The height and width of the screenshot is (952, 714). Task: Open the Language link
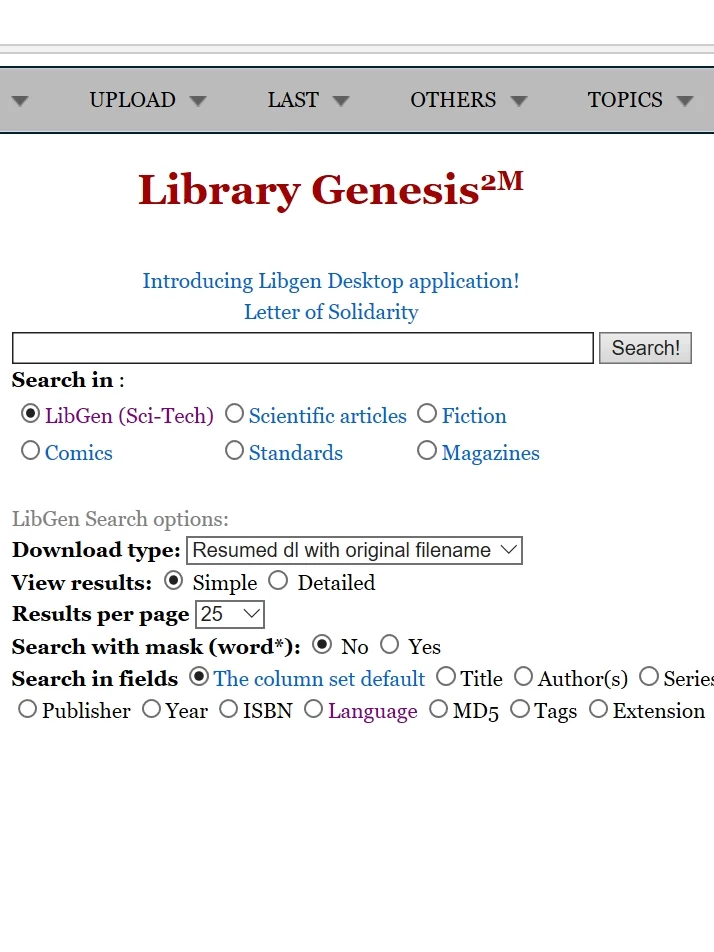point(373,712)
